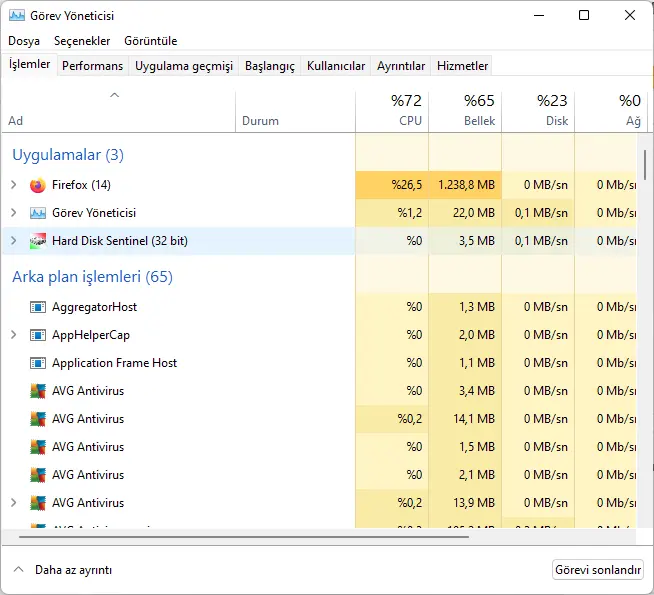The height and width of the screenshot is (595, 654).
Task: Switch to the Başlangıç tab
Action: pyautogui.click(x=269, y=66)
